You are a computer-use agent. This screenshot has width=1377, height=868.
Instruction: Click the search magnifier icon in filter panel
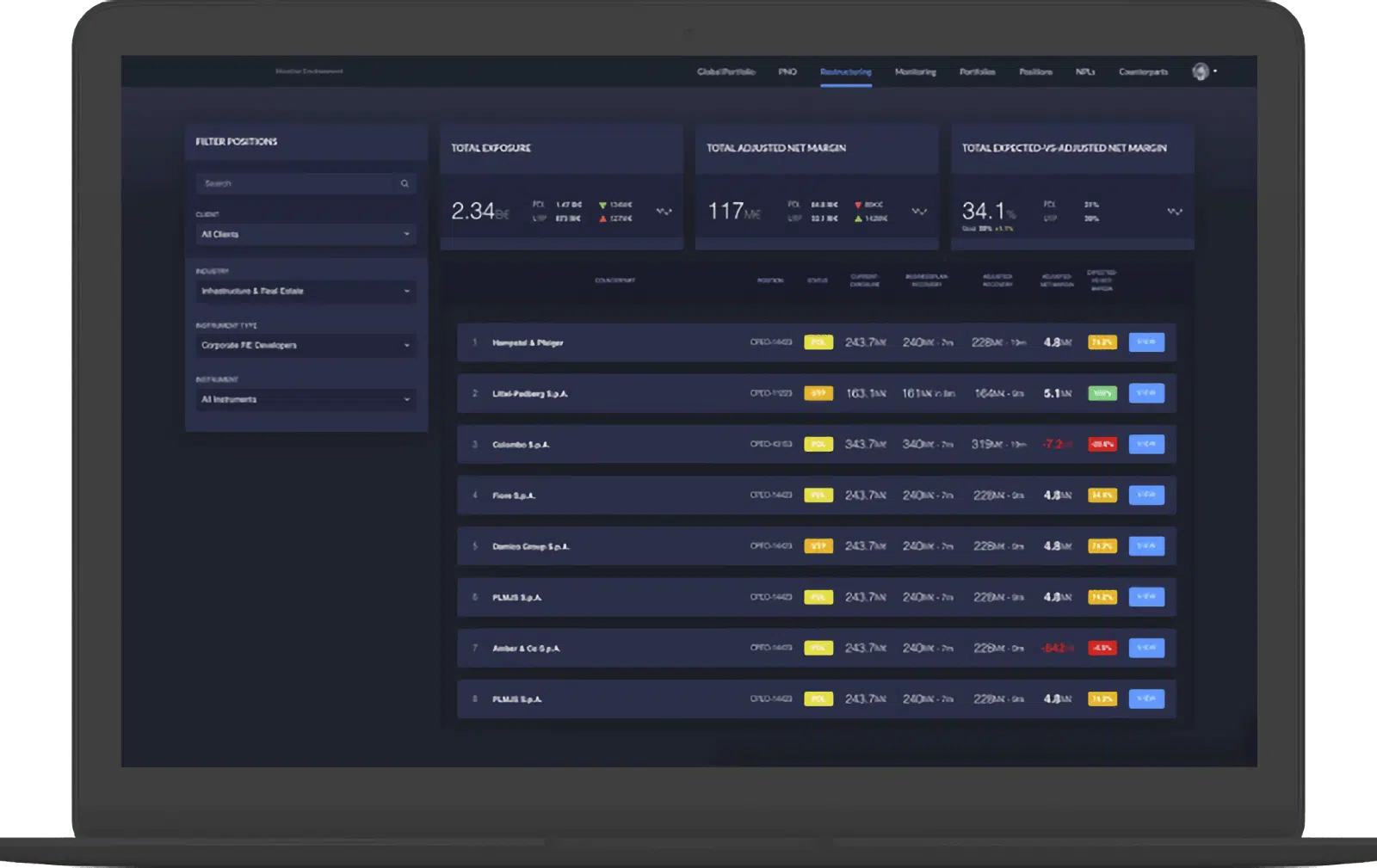(404, 183)
